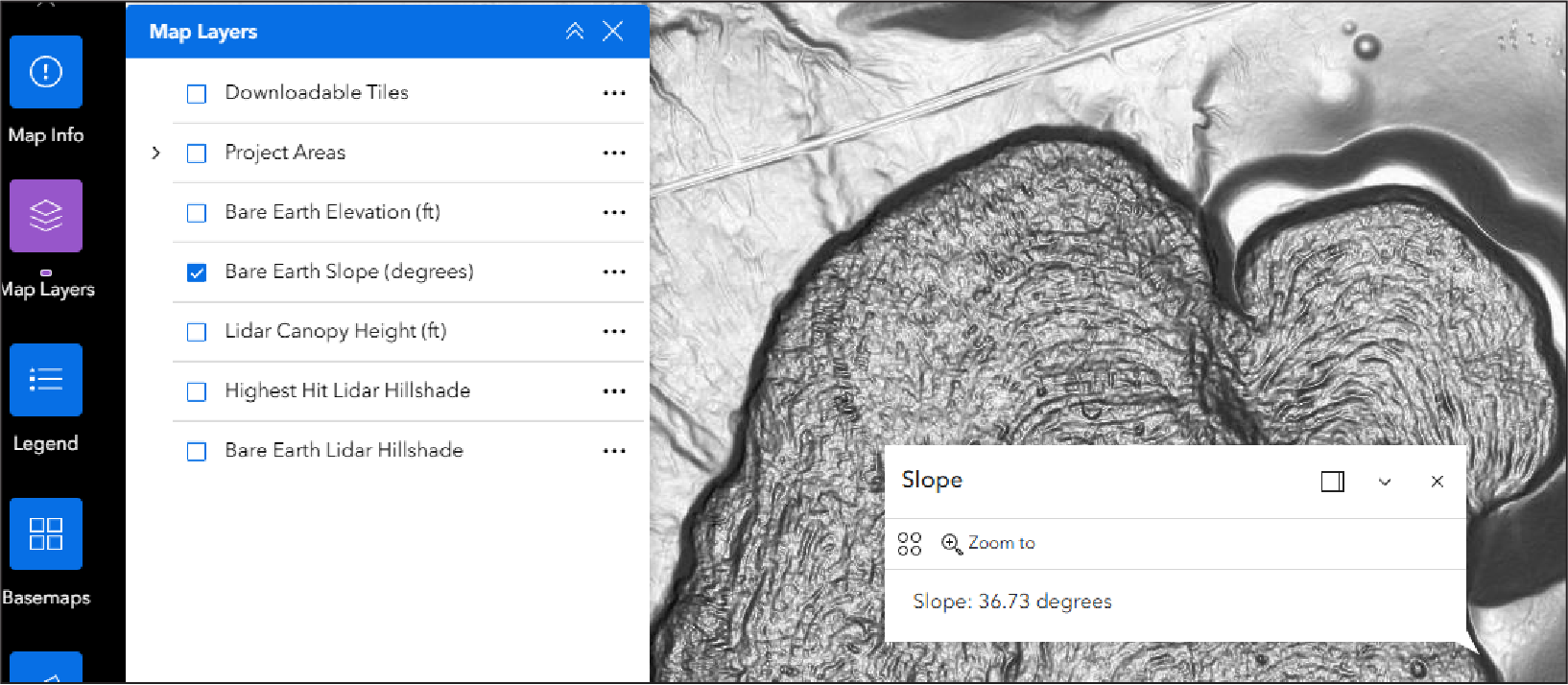
Task: Open the Basemaps gallery
Action: 46,534
